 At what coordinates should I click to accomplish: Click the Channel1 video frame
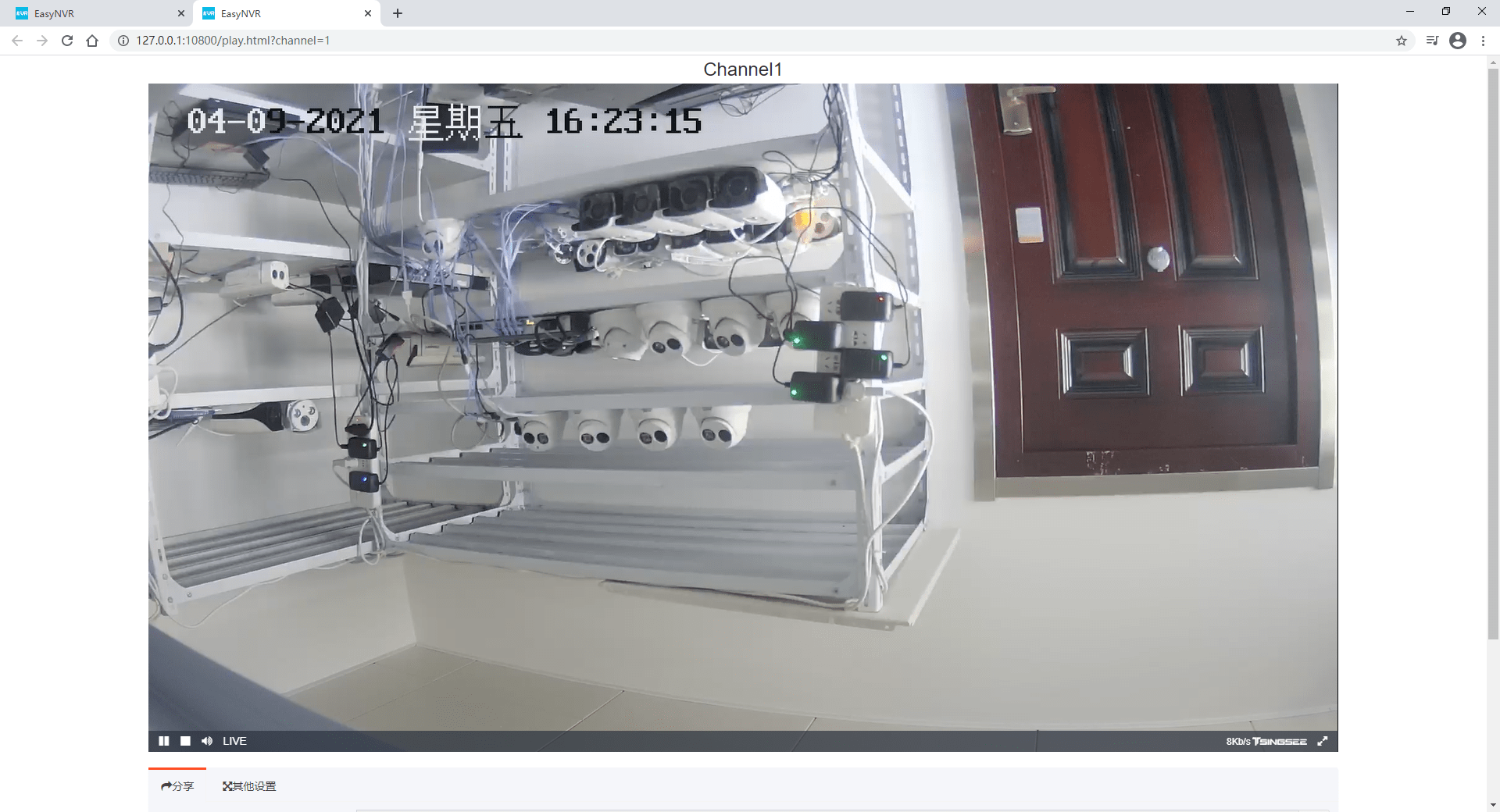point(743,407)
